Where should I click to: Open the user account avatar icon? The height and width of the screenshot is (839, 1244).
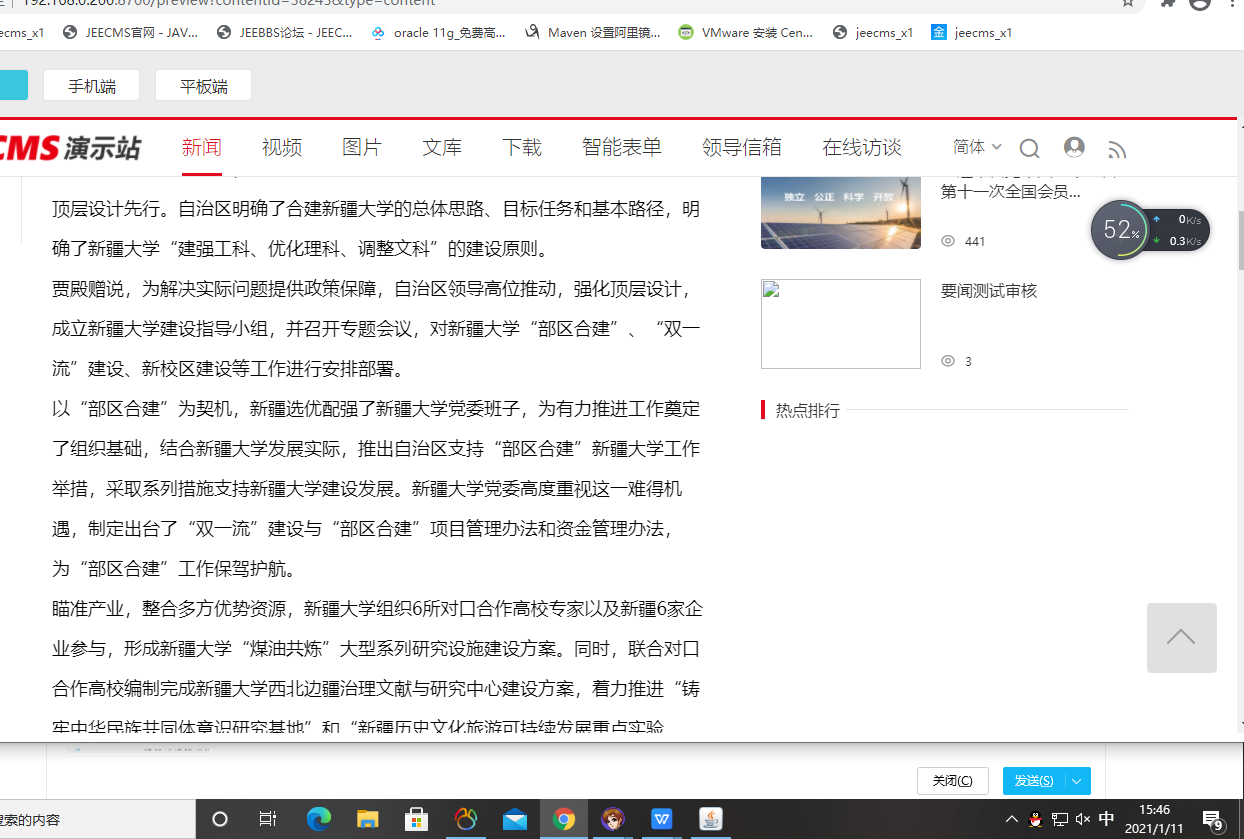(1074, 148)
